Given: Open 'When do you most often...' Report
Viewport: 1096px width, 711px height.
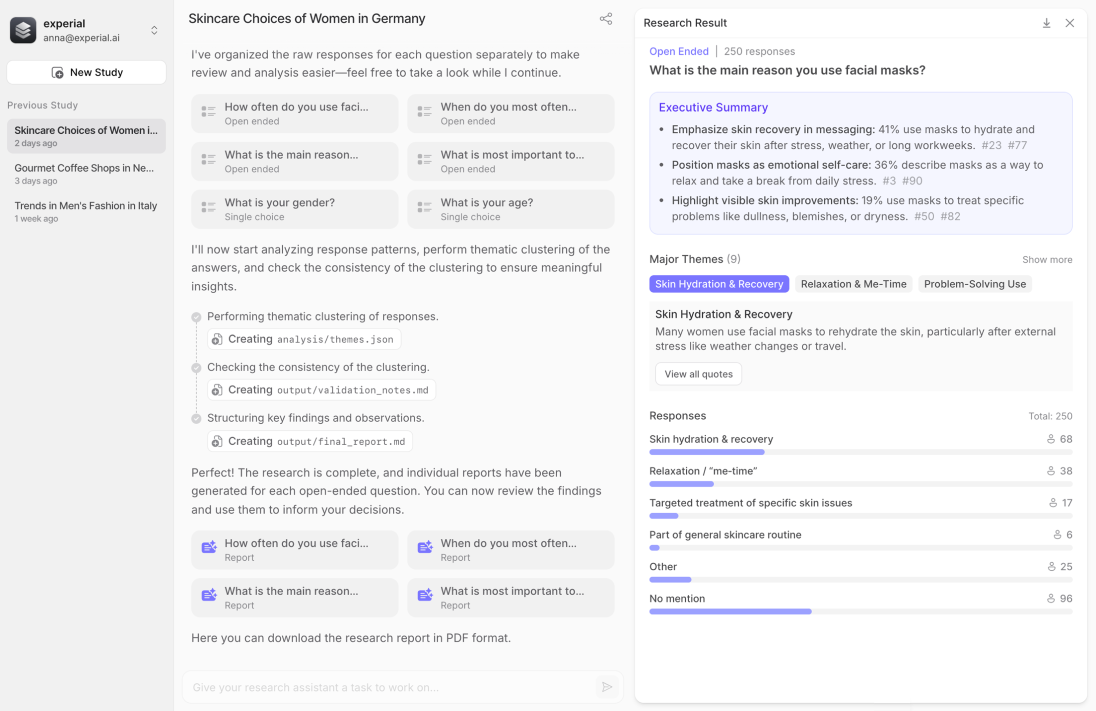Looking at the screenshot, I should 511,550.
